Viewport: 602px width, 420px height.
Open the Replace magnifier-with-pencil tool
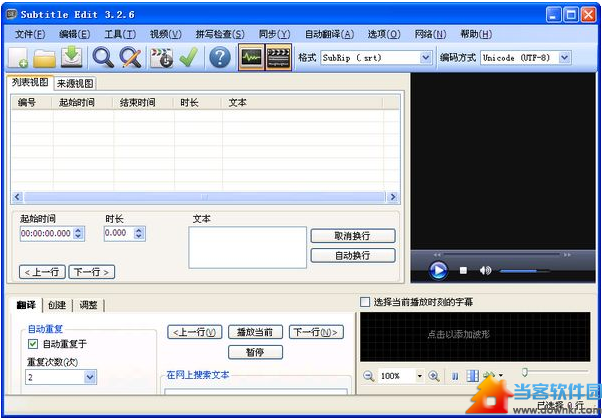coord(131,58)
